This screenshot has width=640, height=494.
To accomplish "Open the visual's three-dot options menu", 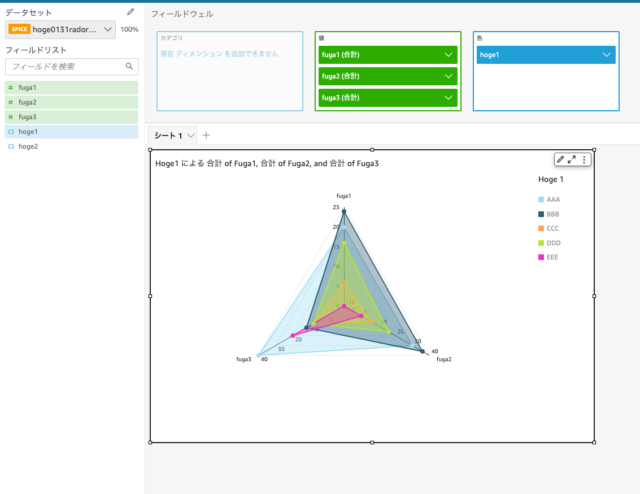I will click(x=584, y=160).
